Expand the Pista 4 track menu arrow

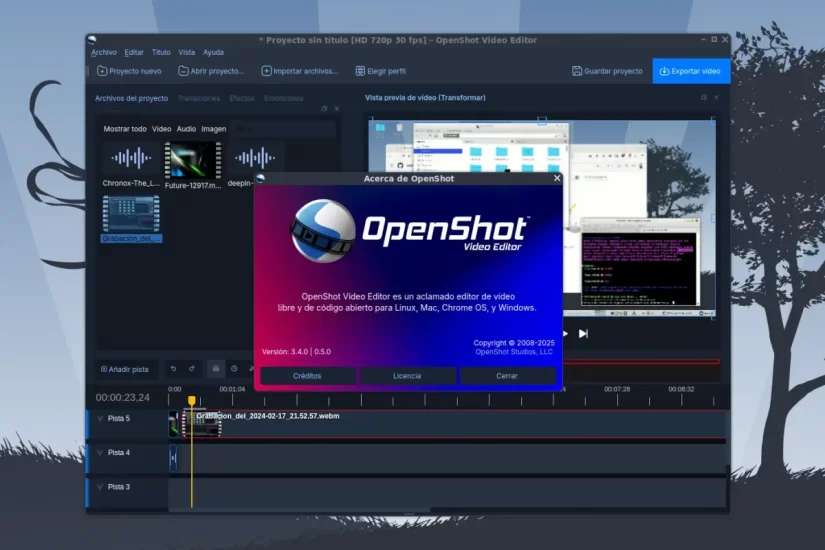pos(99,453)
